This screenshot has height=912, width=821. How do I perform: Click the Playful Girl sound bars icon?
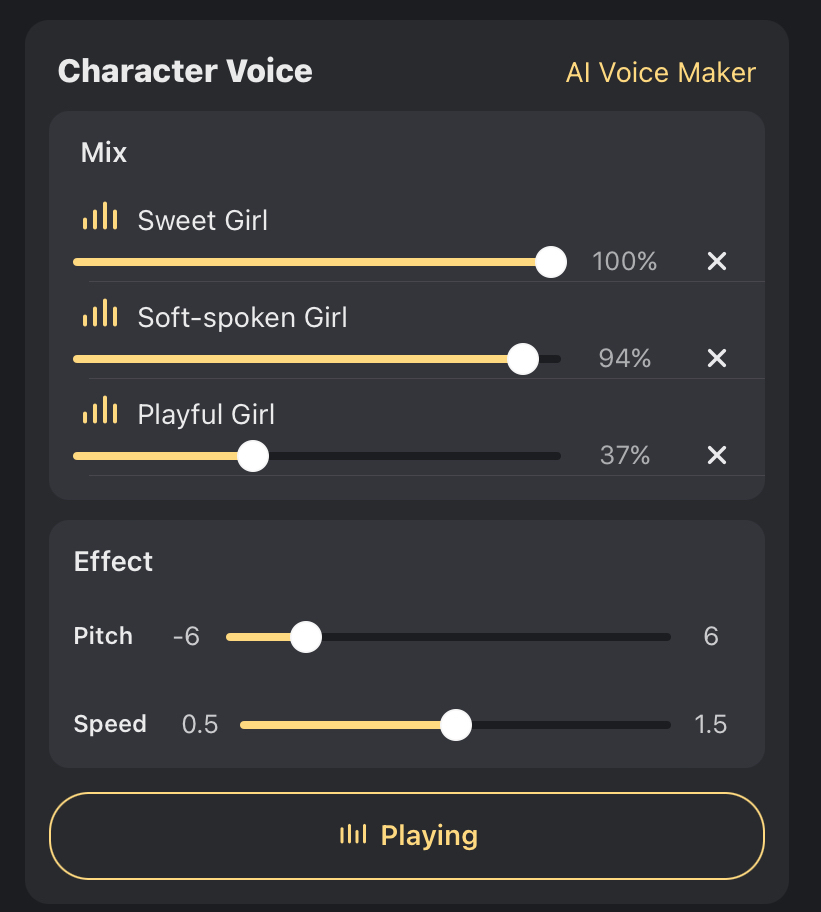point(100,412)
